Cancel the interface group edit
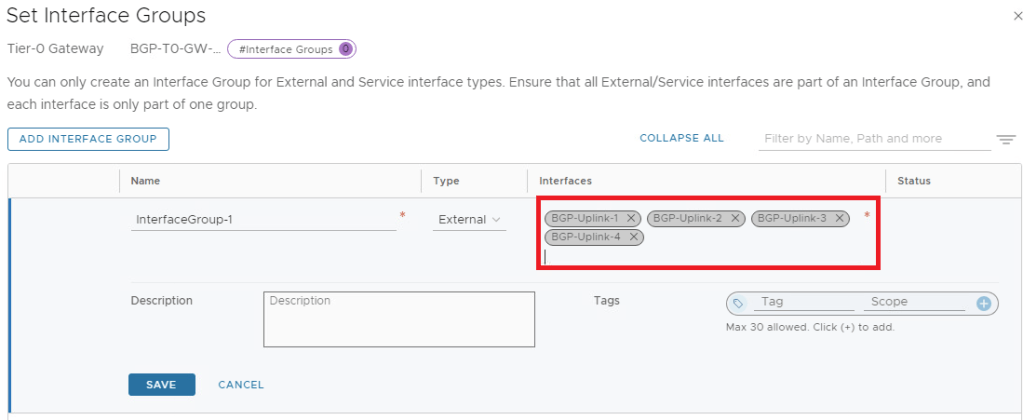The width and height of the screenshot is (1023, 420). point(241,385)
